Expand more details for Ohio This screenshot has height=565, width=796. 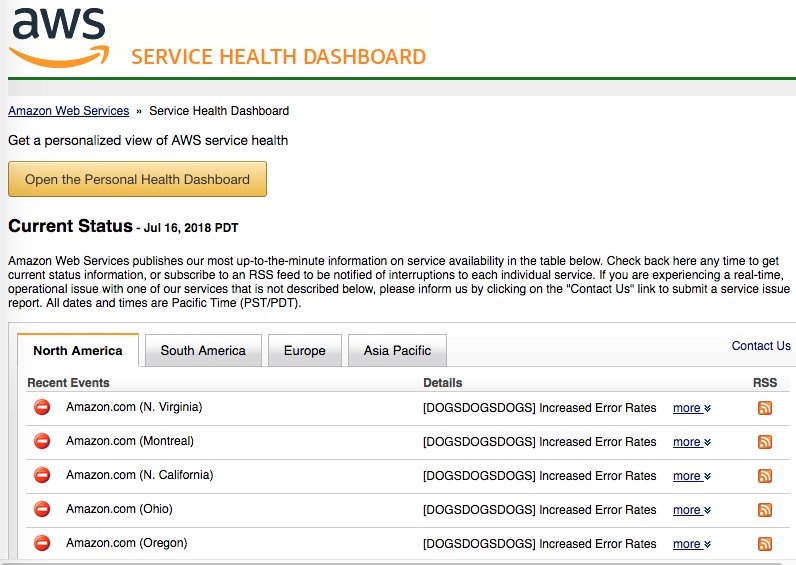692,510
